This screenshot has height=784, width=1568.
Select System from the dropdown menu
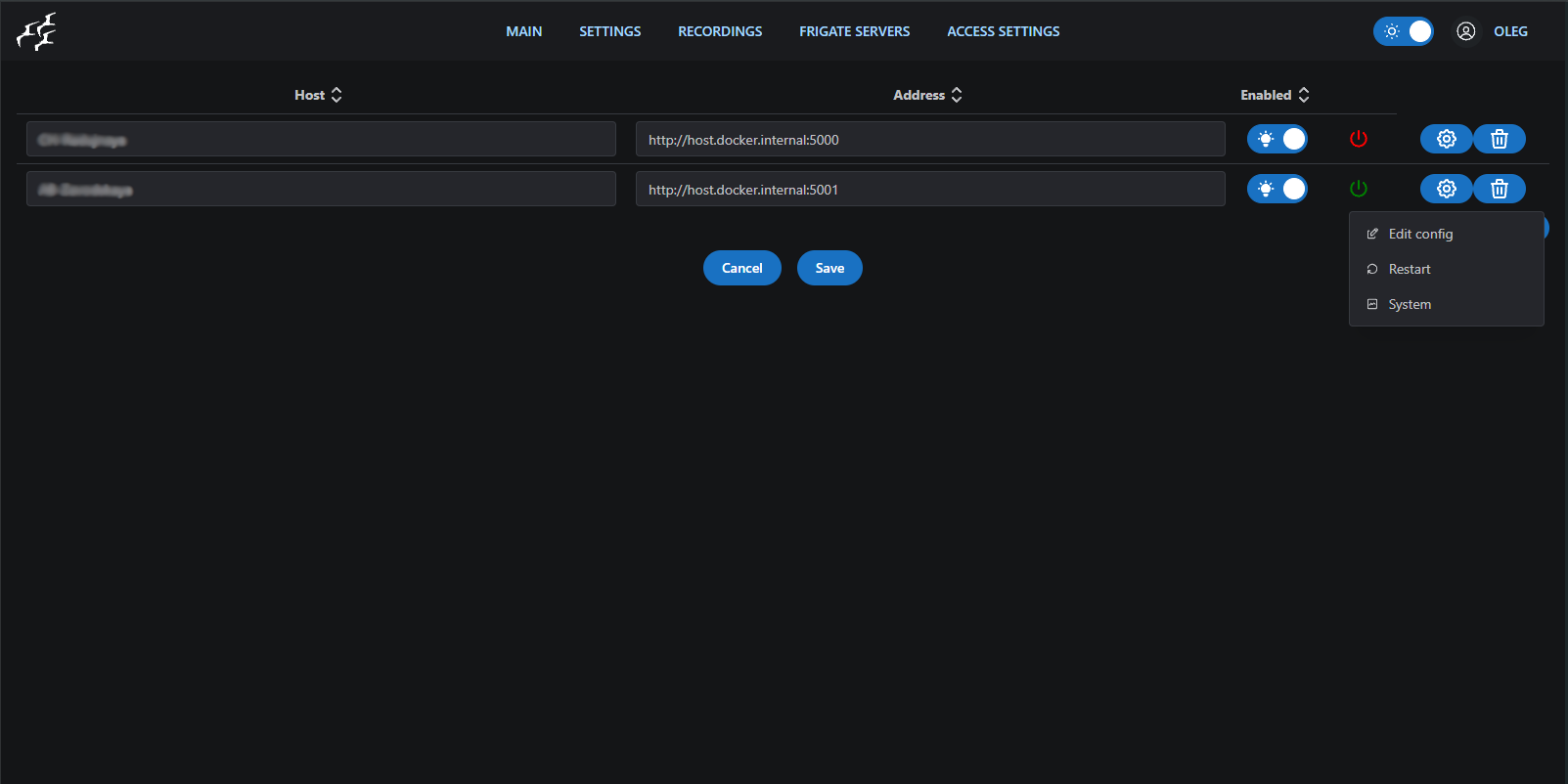pos(1409,304)
